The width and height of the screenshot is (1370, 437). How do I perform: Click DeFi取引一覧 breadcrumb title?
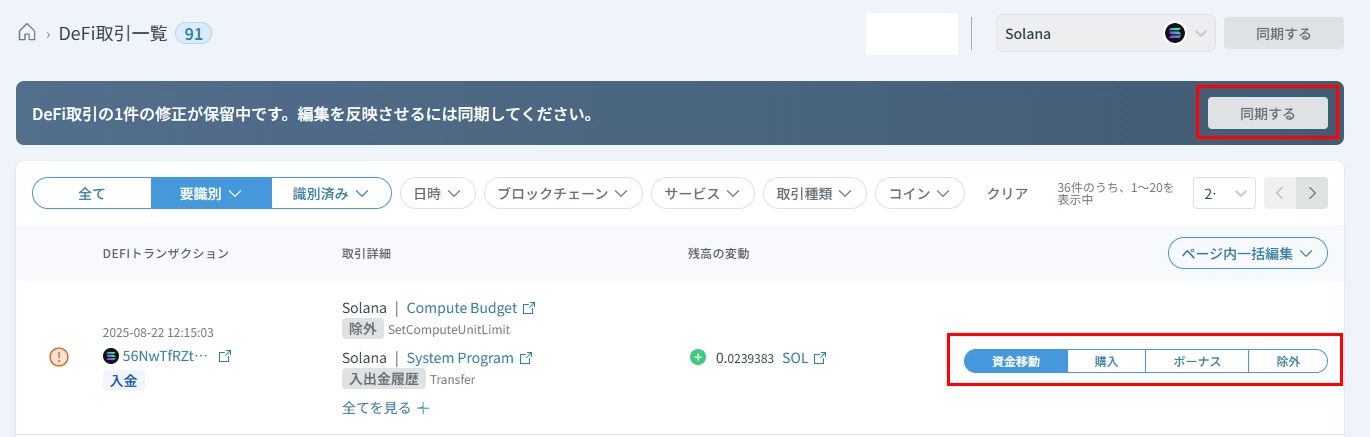(112, 34)
